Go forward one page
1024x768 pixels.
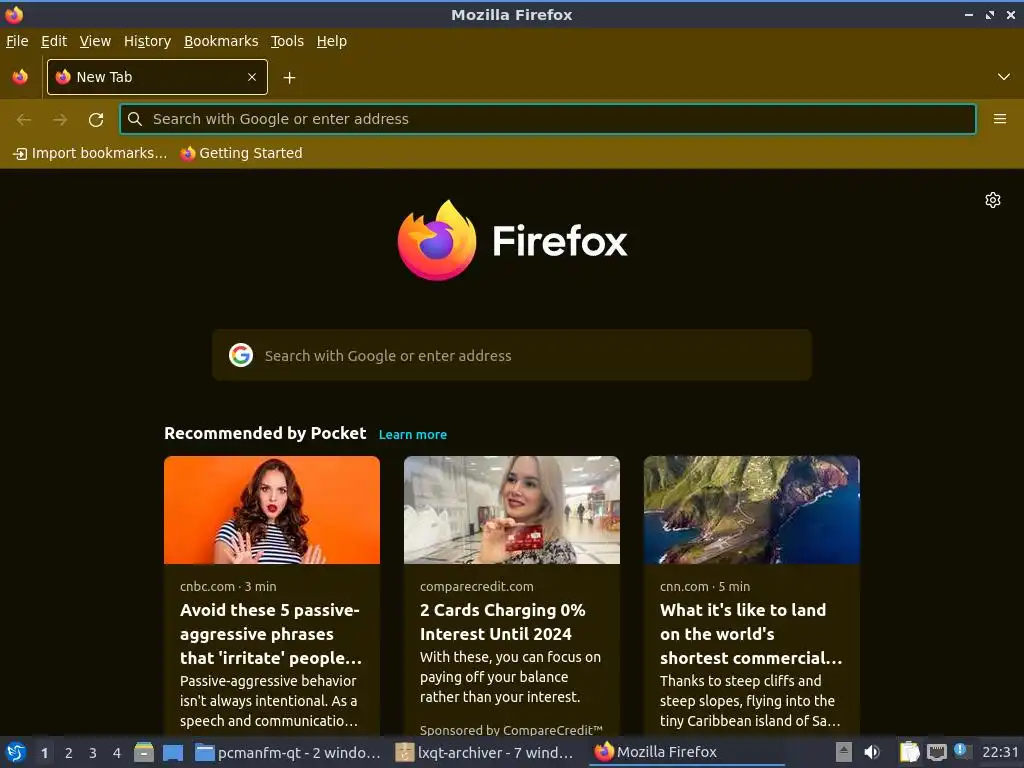[x=60, y=120]
